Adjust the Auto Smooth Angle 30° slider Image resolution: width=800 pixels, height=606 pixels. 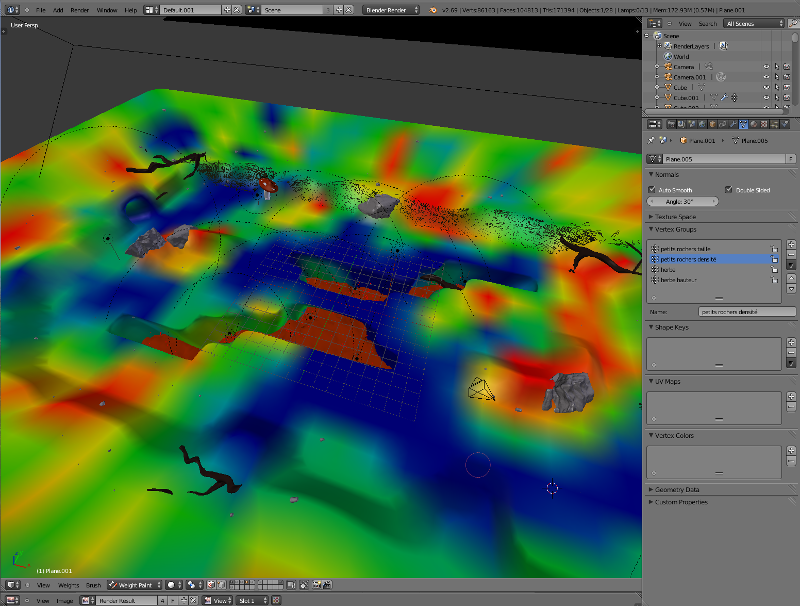coord(683,201)
